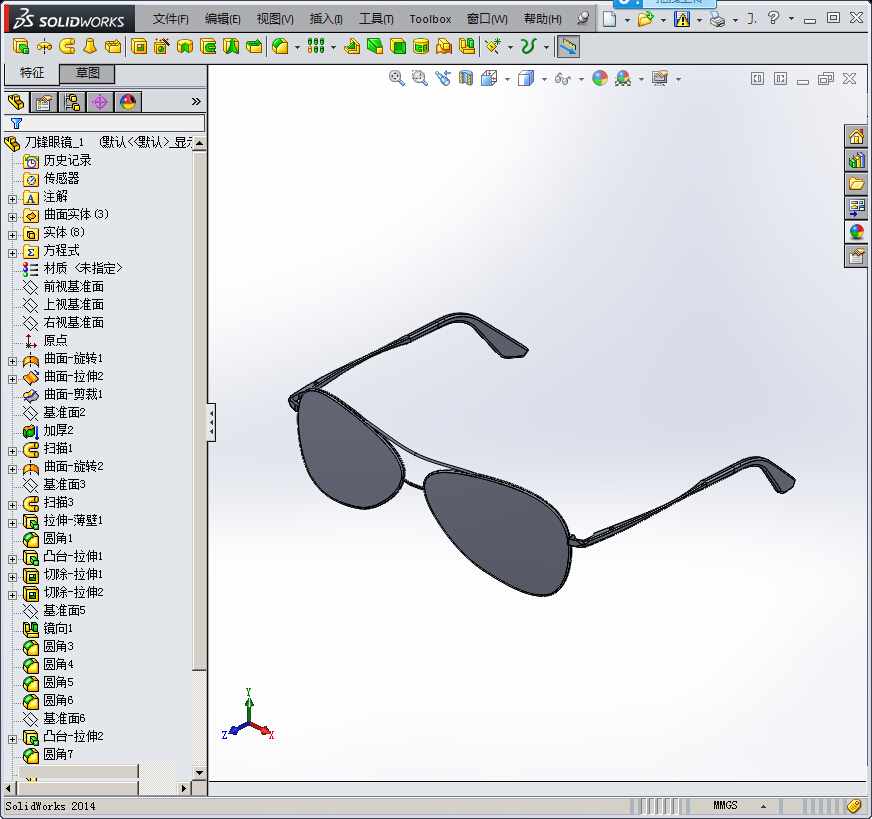Select the Linear Pattern tool

316,47
